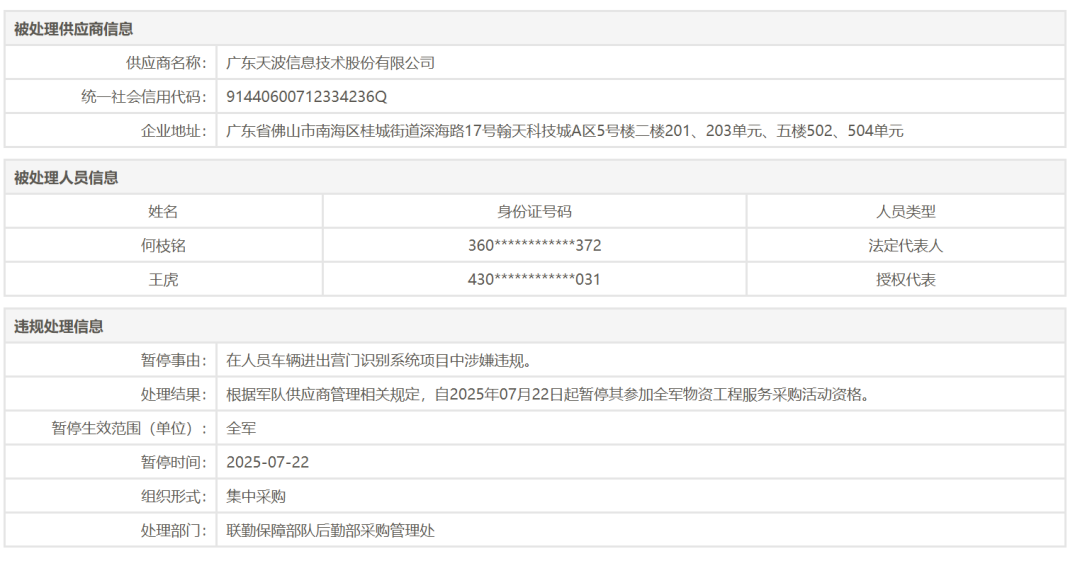
Task: Select the name cell 王虎
Action: tap(163, 280)
